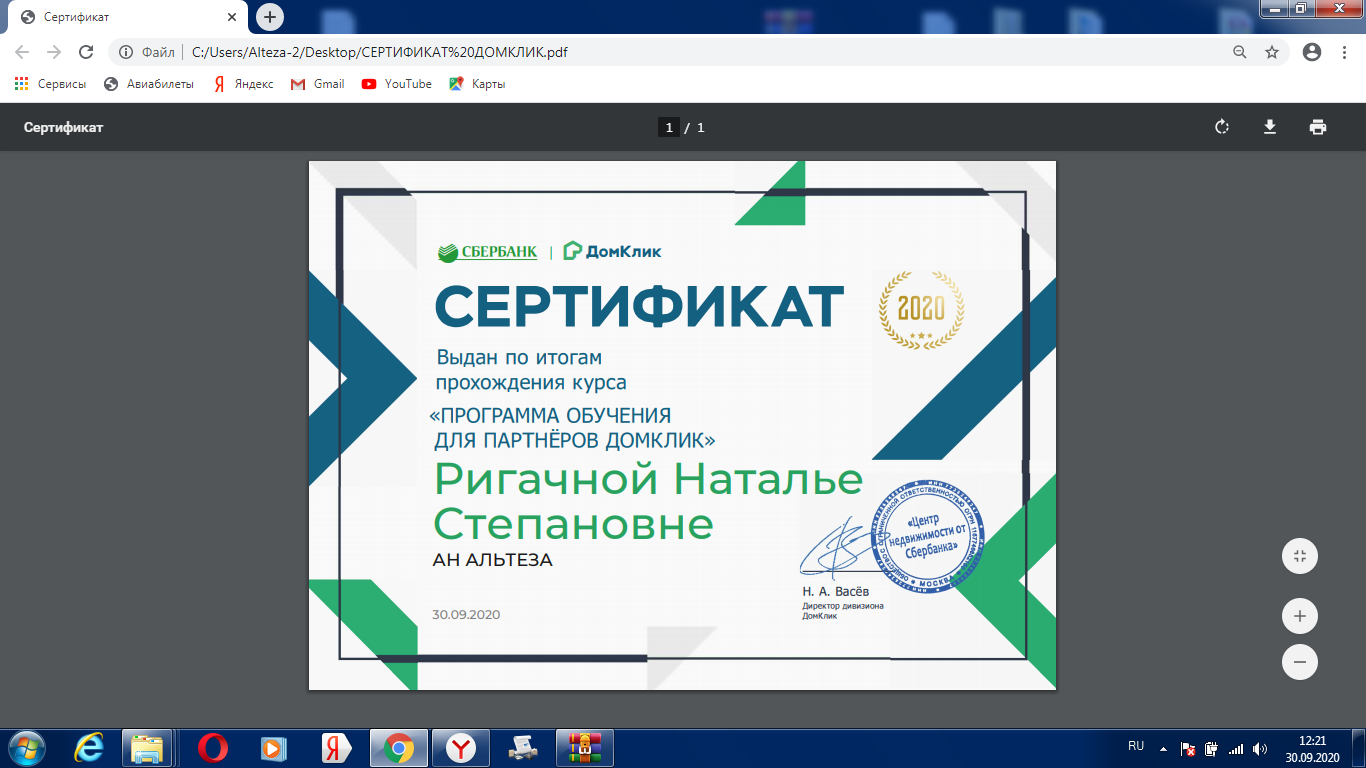Viewport: 1366px width, 768px height.
Task: Bookmark this page with the star icon
Action: pyautogui.click(x=1272, y=52)
